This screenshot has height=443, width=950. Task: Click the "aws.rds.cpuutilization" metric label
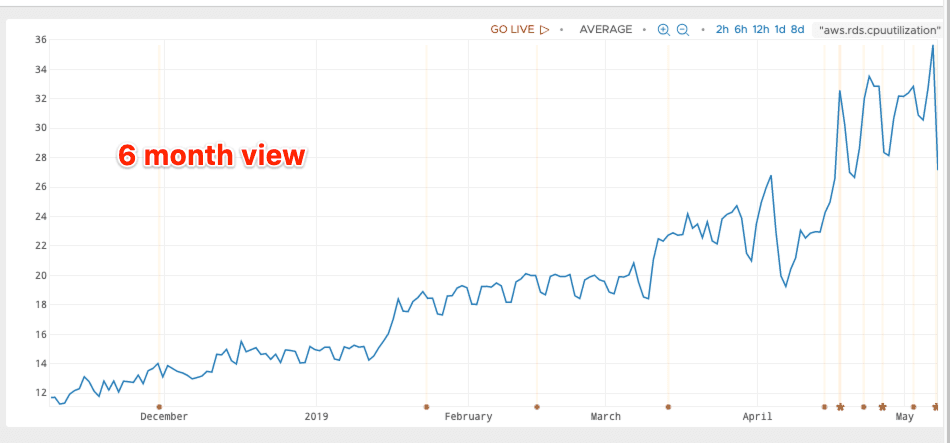[880, 30]
